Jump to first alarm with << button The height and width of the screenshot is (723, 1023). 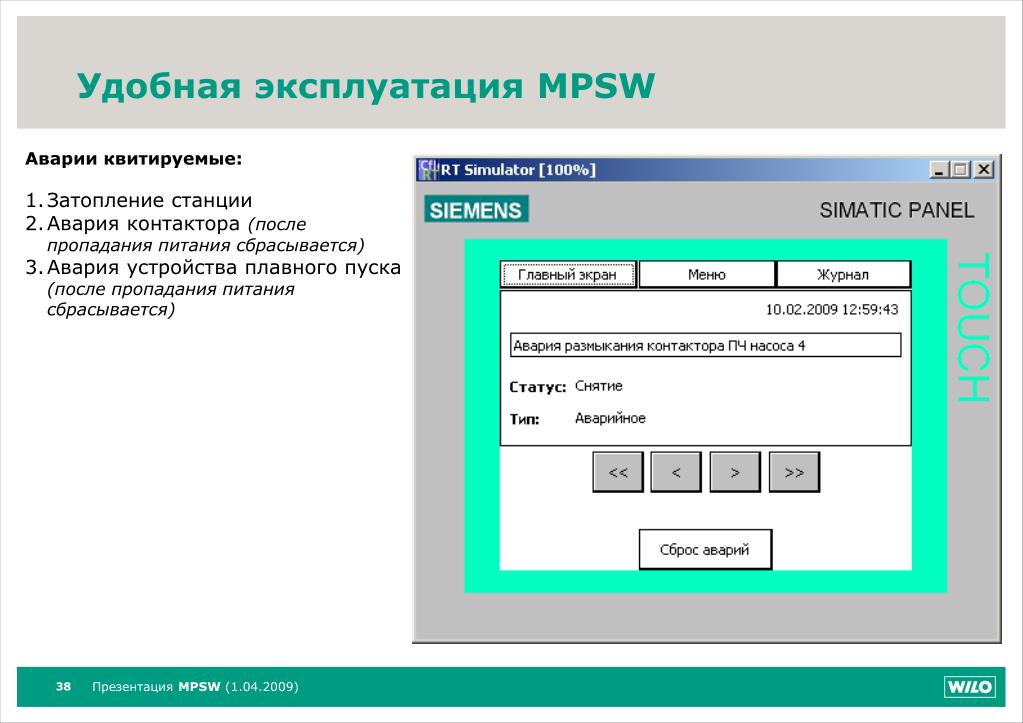(618, 472)
